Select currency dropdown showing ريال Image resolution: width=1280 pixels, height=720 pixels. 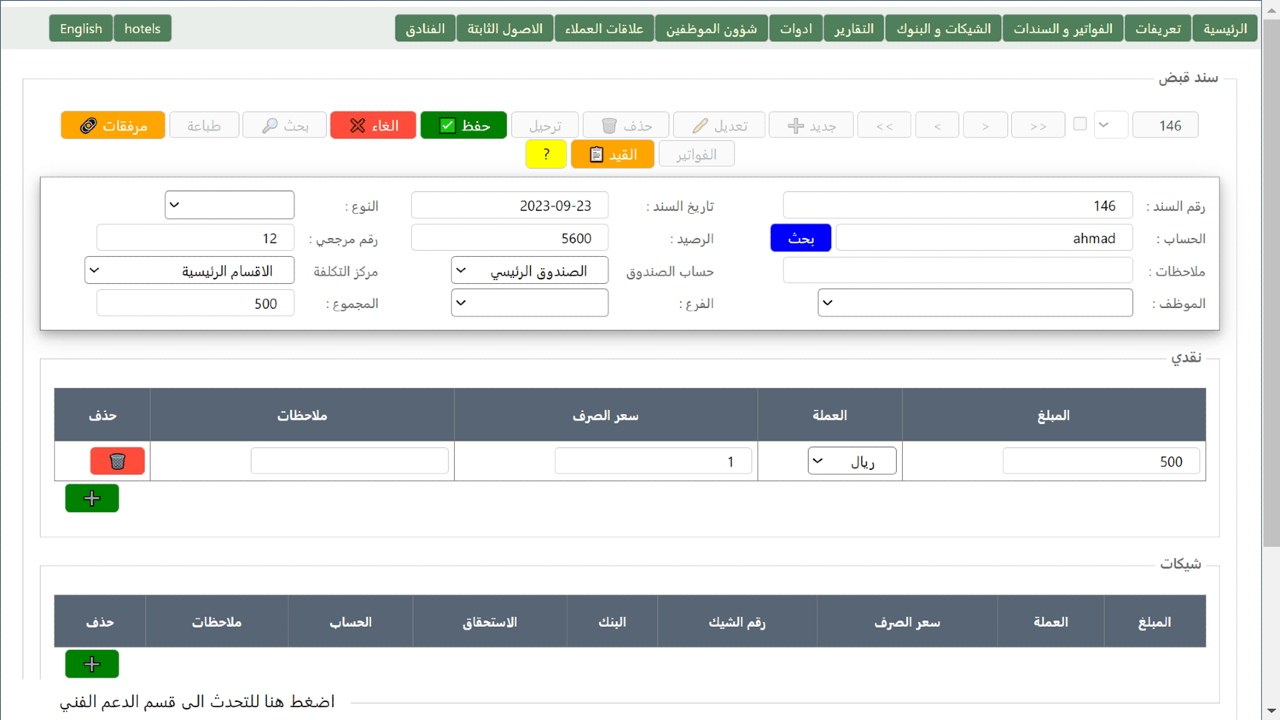pos(852,461)
